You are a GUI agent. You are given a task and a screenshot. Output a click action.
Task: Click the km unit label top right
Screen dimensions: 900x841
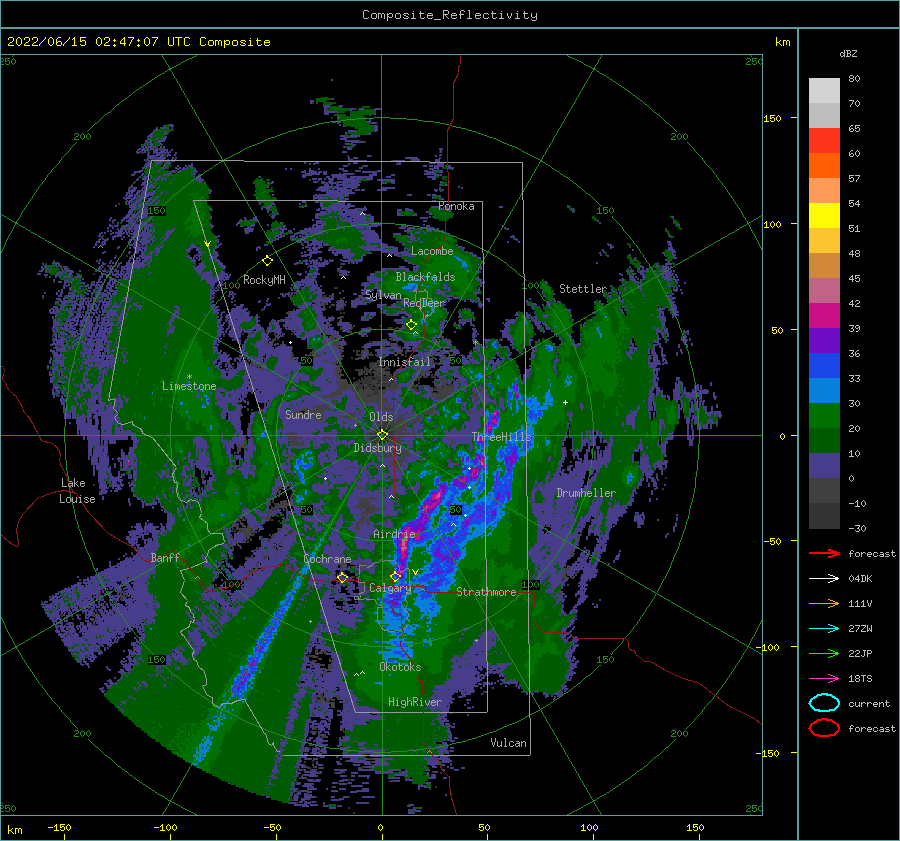(x=782, y=42)
